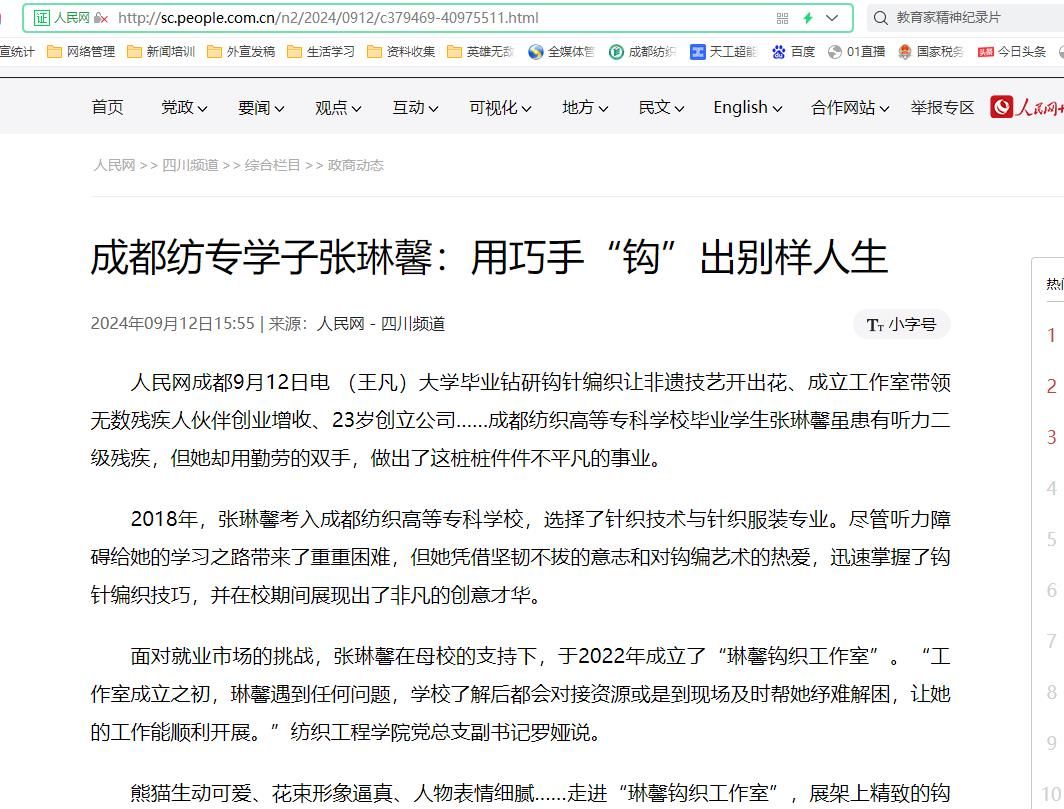The image size is (1064, 809).
Task: Expand the English language dropdown
Action: click(x=747, y=108)
